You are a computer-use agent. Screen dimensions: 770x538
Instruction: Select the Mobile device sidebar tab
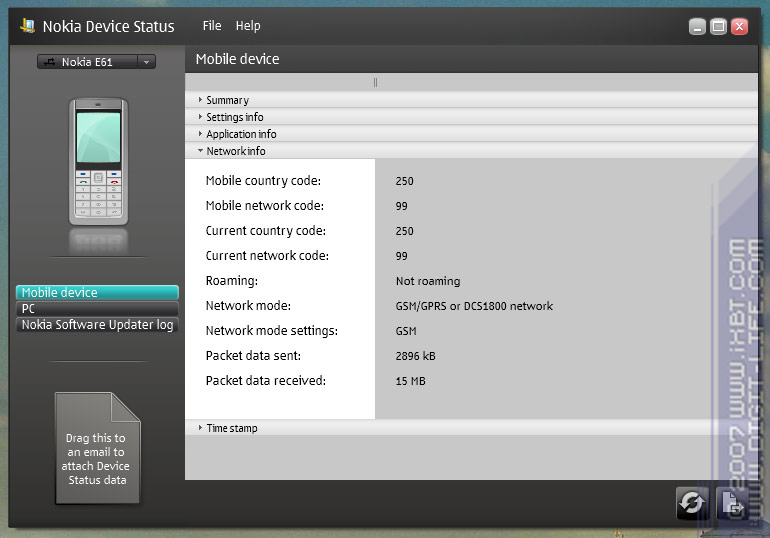97,293
